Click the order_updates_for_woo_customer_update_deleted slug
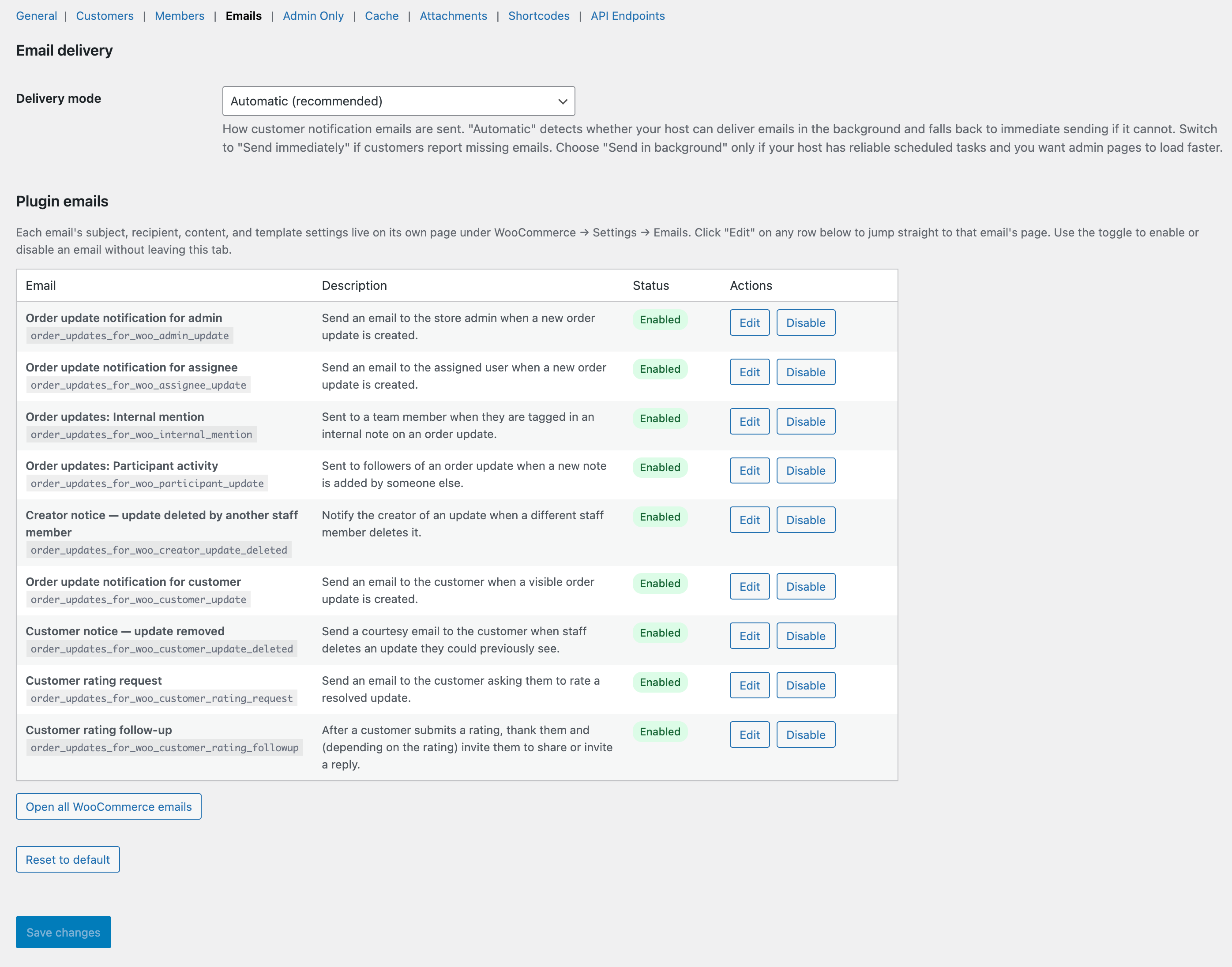Screen dimensions: 1232x967 coord(162,649)
